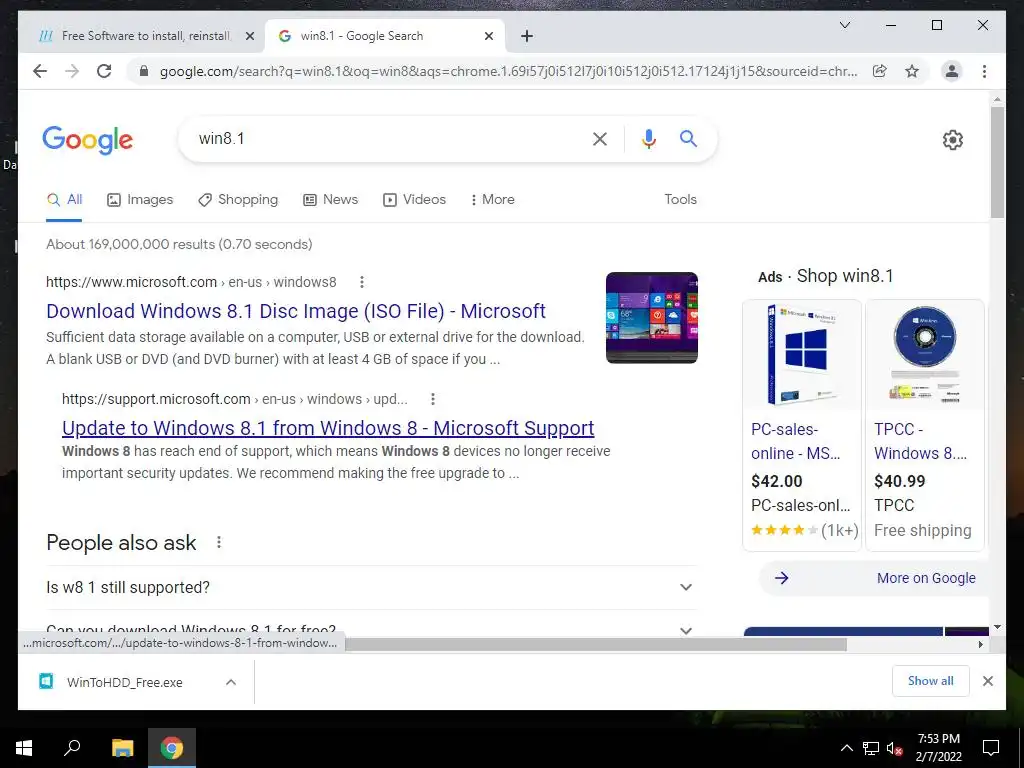Image resolution: width=1024 pixels, height=768 pixels.
Task: Open the Chrome three-dot menu
Action: click(984, 71)
